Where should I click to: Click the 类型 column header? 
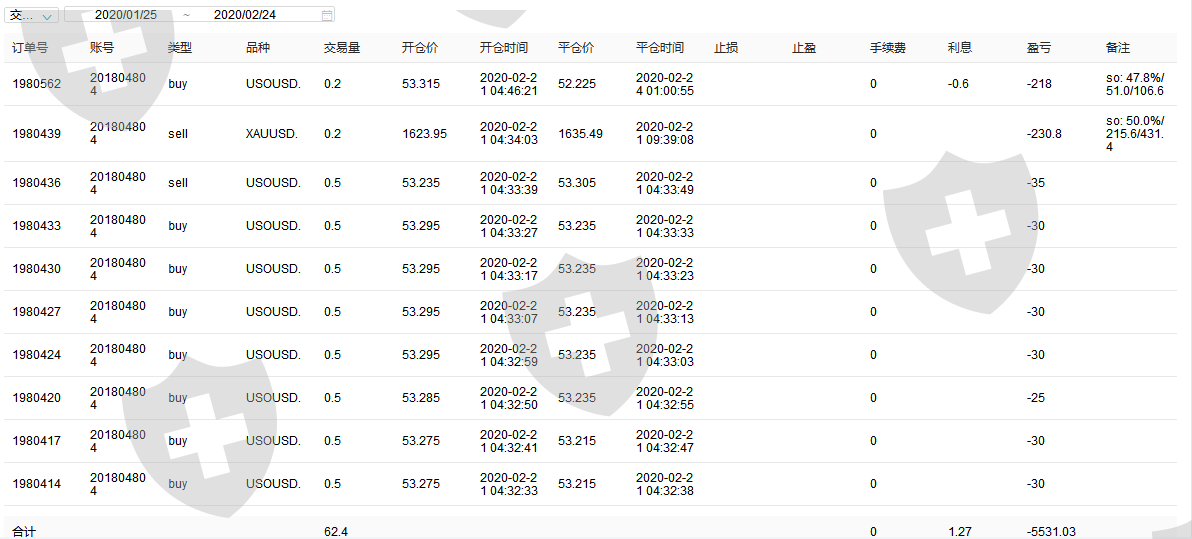coord(180,48)
